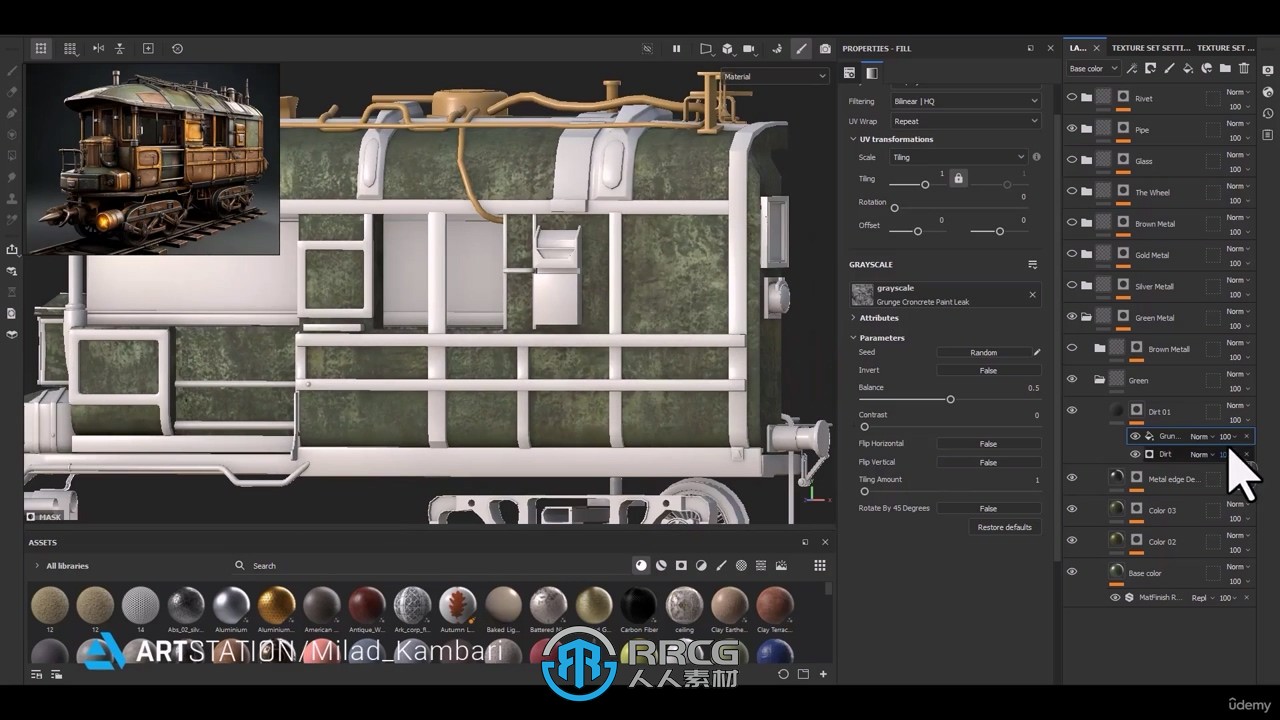This screenshot has height=720, width=1280.
Task: Click the Restore defaults button
Action: pyautogui.click(x=1005, y=527)
